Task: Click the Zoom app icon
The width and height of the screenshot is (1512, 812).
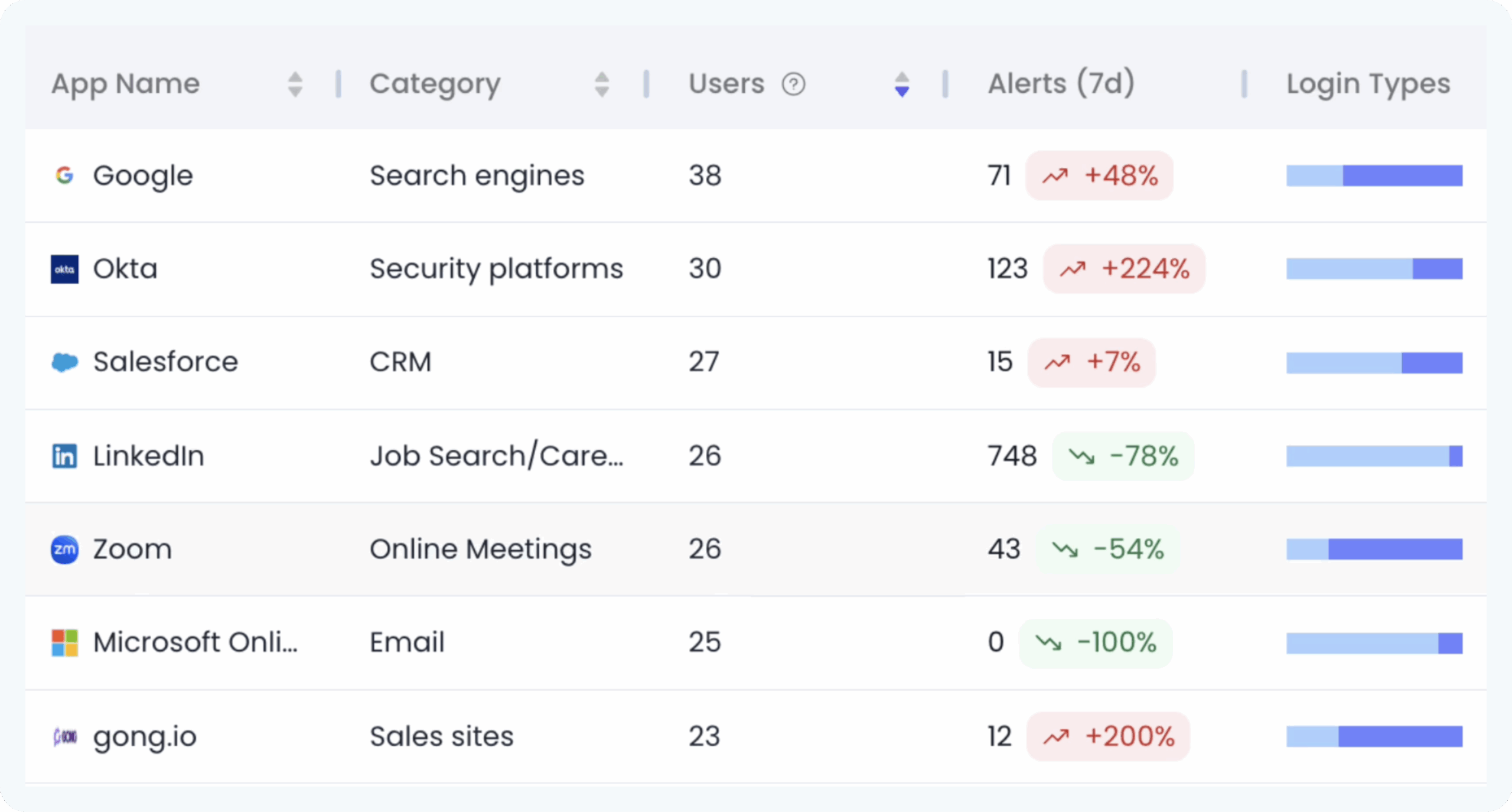Action: (x=64, y=550)
